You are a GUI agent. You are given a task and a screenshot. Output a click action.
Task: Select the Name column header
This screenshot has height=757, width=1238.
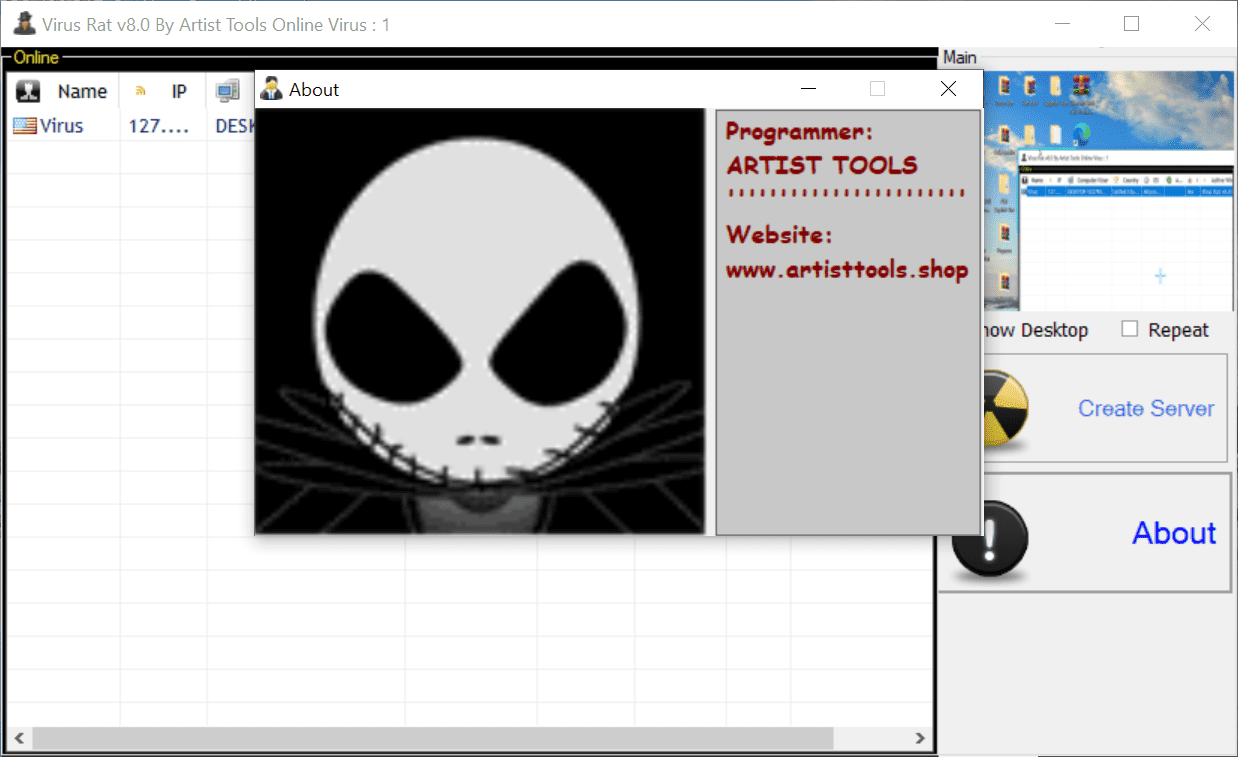63,91
